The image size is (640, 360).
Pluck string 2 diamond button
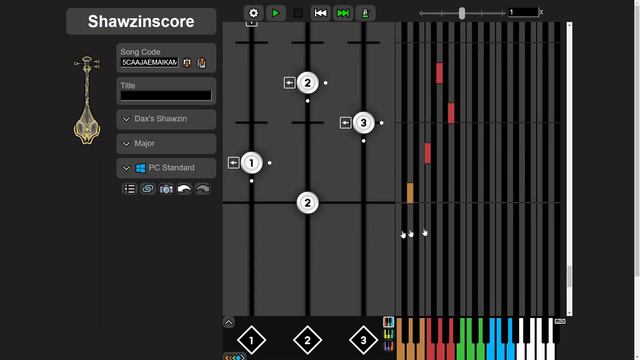(x=307, y=340)
